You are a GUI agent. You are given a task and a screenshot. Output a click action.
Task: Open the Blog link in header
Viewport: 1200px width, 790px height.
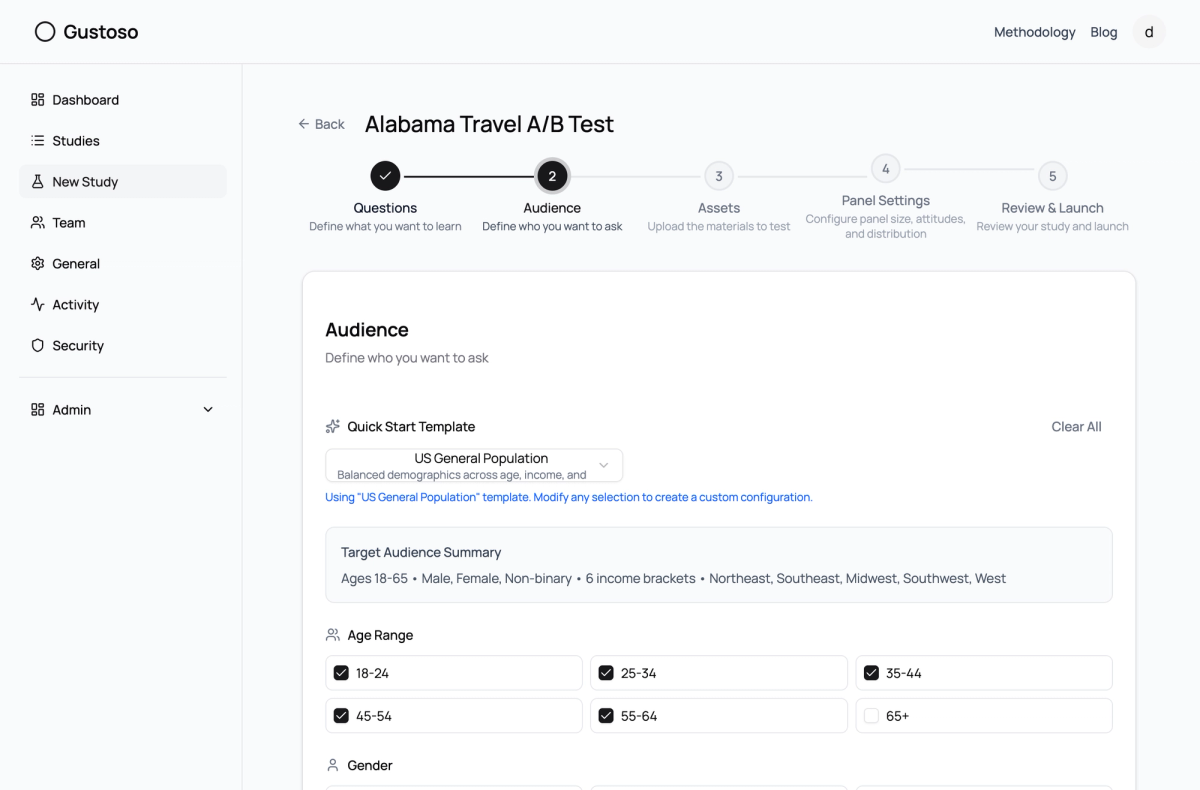click(x=1104, y=32)
